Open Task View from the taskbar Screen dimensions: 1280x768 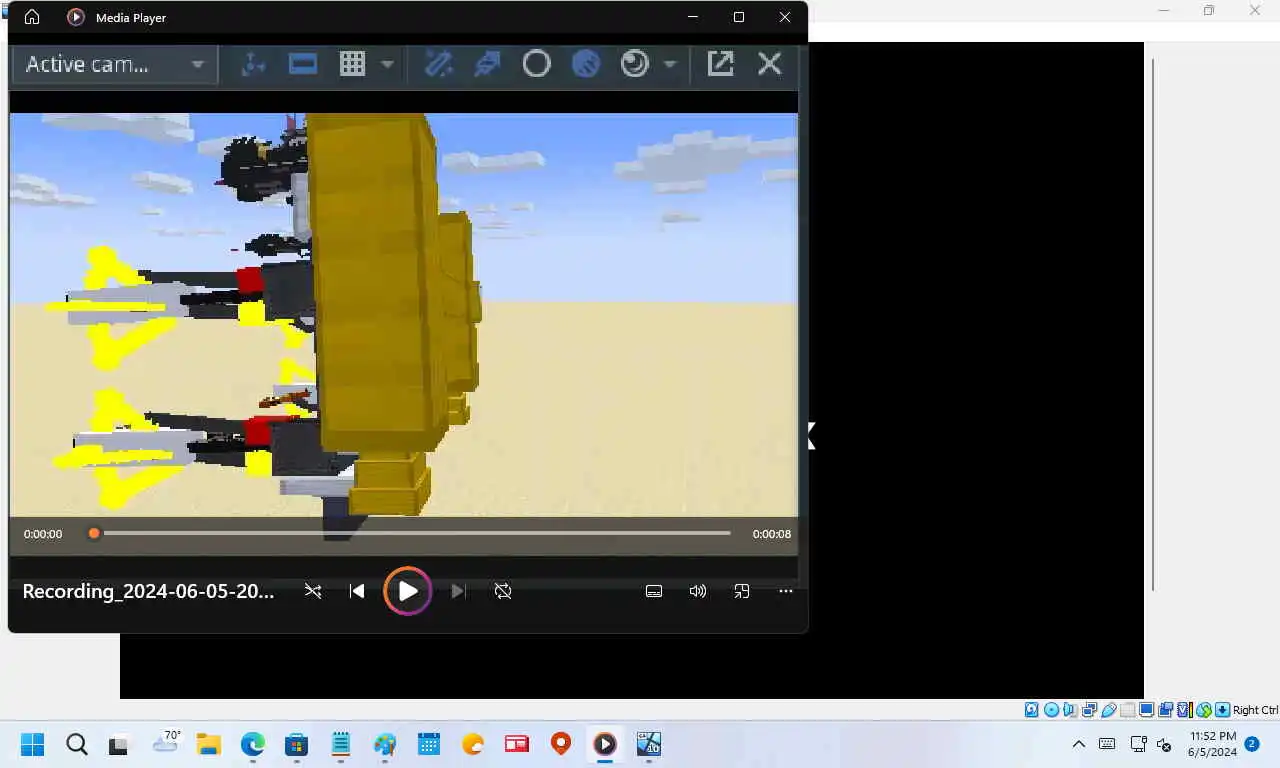(x=119, y=744)
